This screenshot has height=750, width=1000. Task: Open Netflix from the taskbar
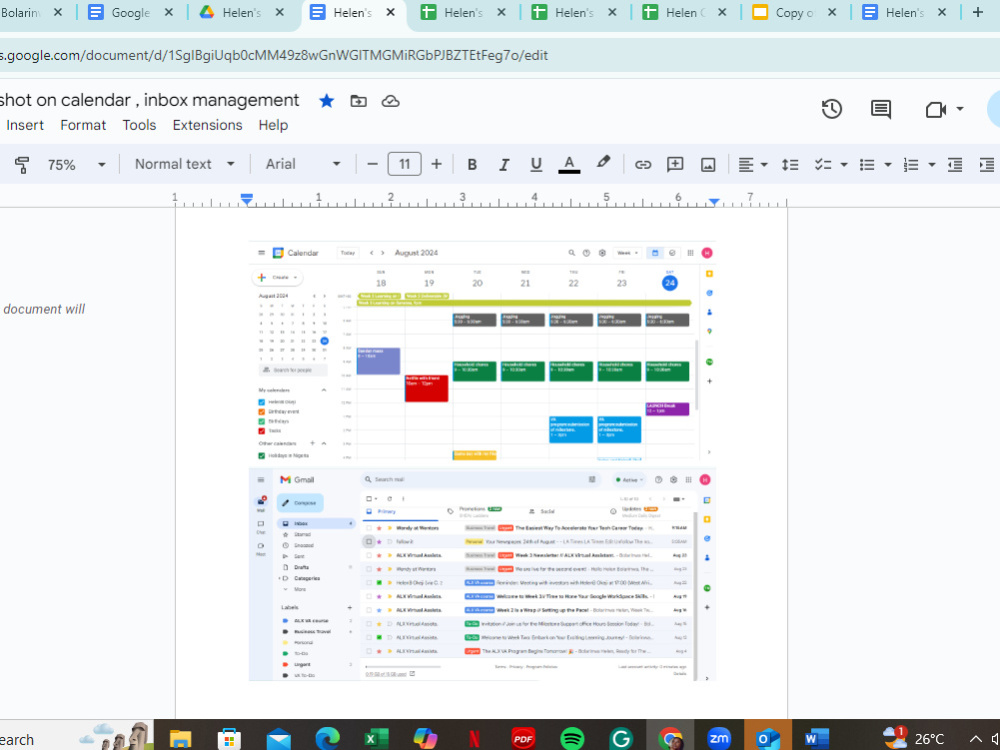[x=474, y=739]
